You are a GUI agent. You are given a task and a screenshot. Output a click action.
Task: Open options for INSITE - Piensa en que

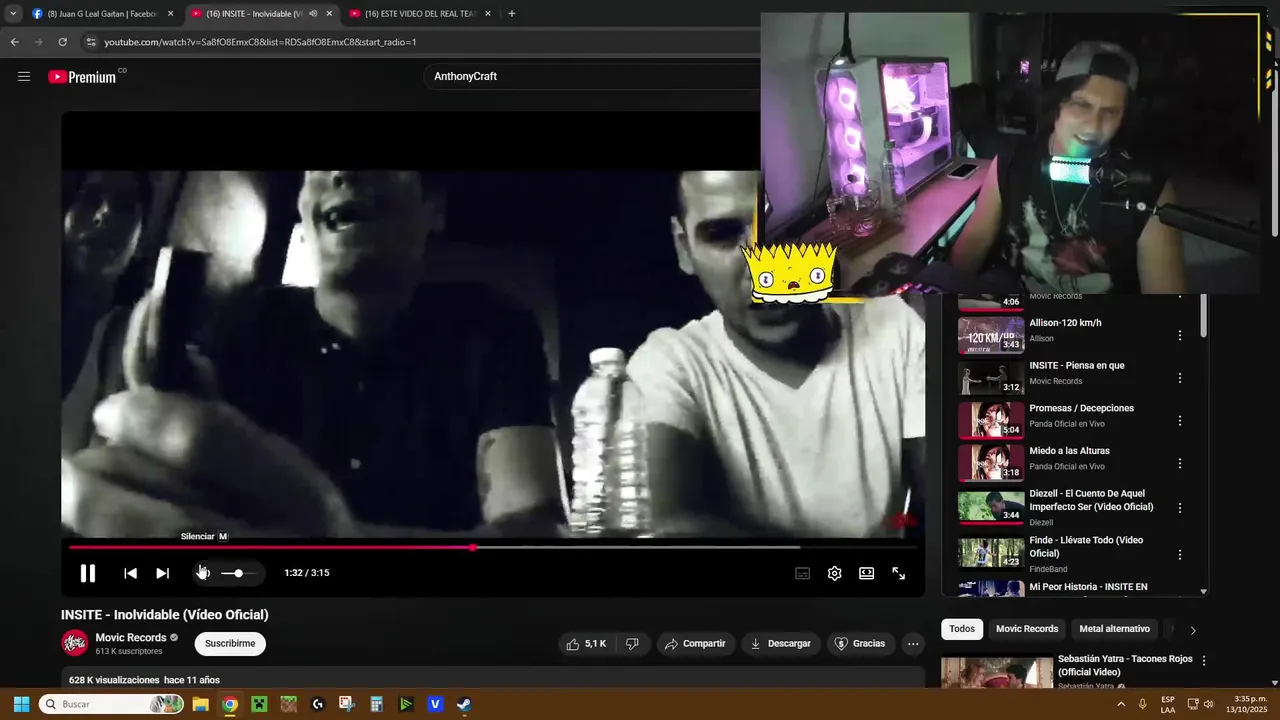(x=1180, y=379)
